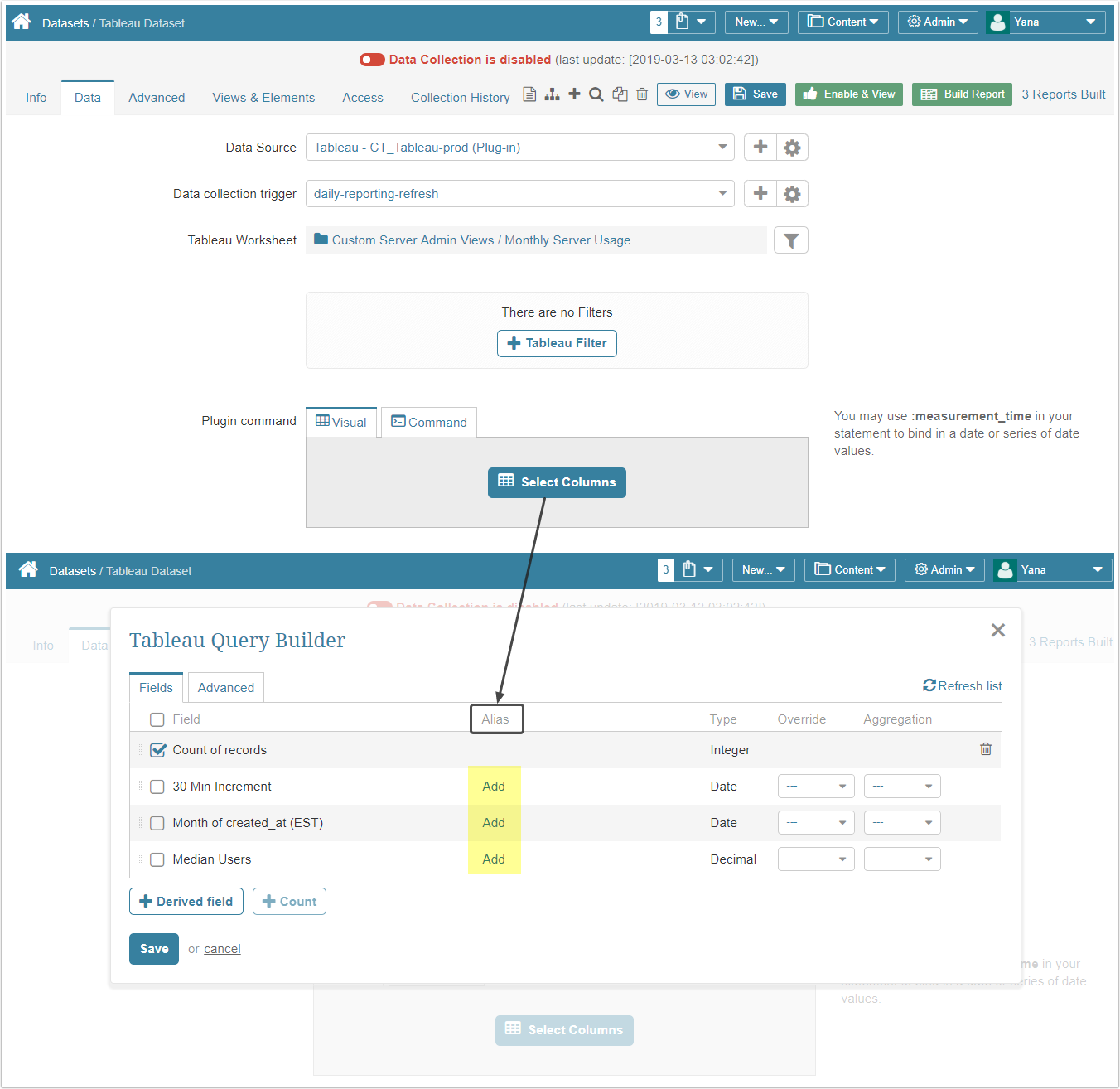Click the drag handle of Month of created_at (EST)
The image size is (1120, 1089).
139,823
